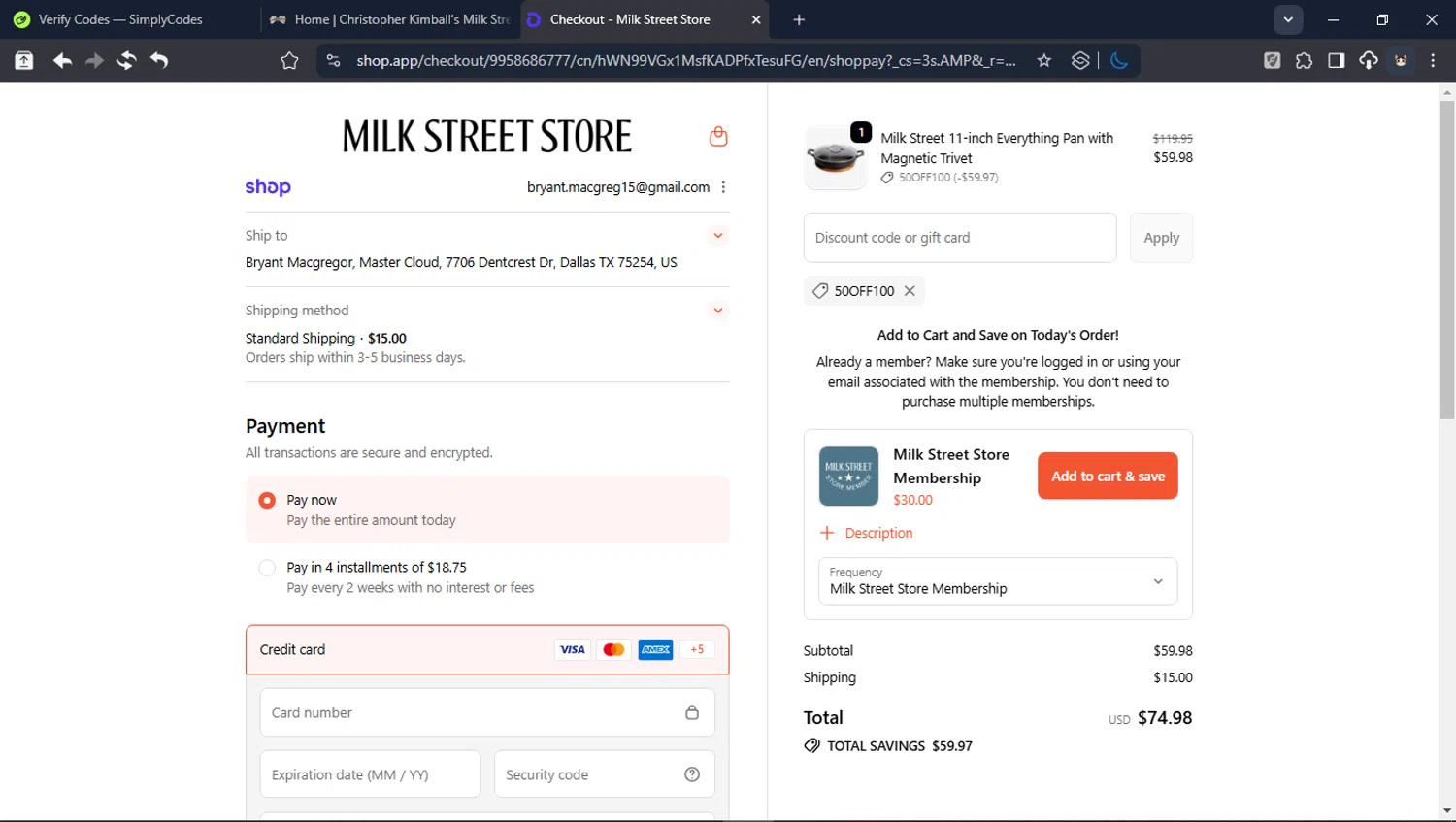This screenshot has width=1456, height=822.
Task: Click Add to cart & save button
Action: (1108, 477)
